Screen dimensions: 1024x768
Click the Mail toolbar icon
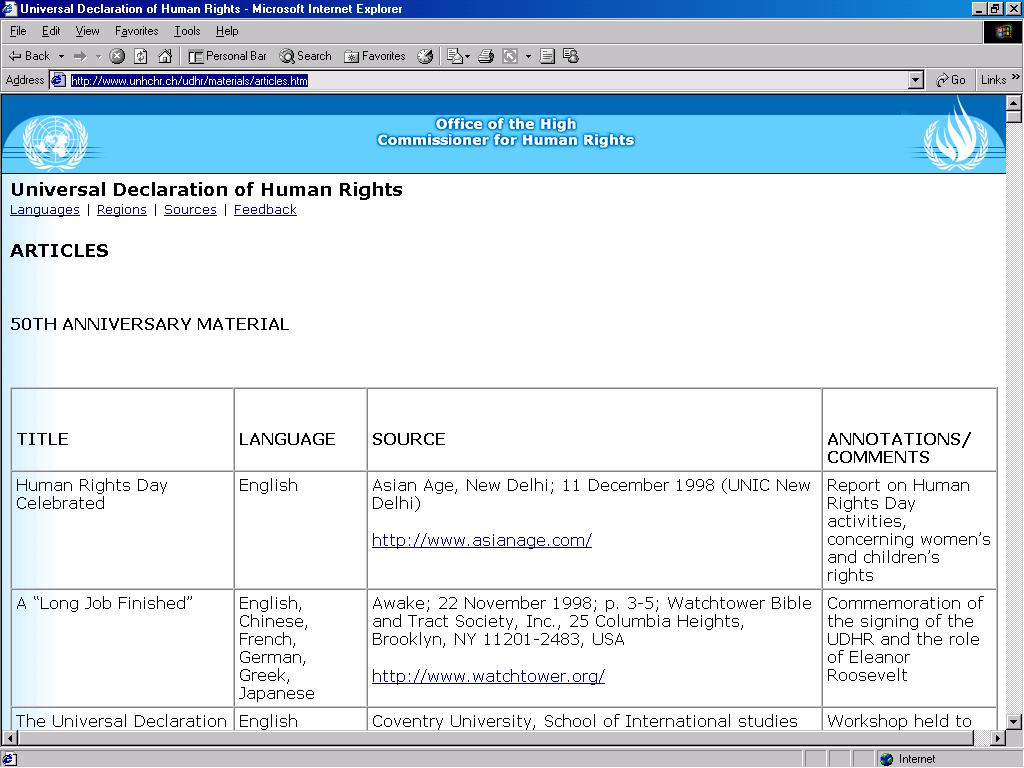pos(455,56)
